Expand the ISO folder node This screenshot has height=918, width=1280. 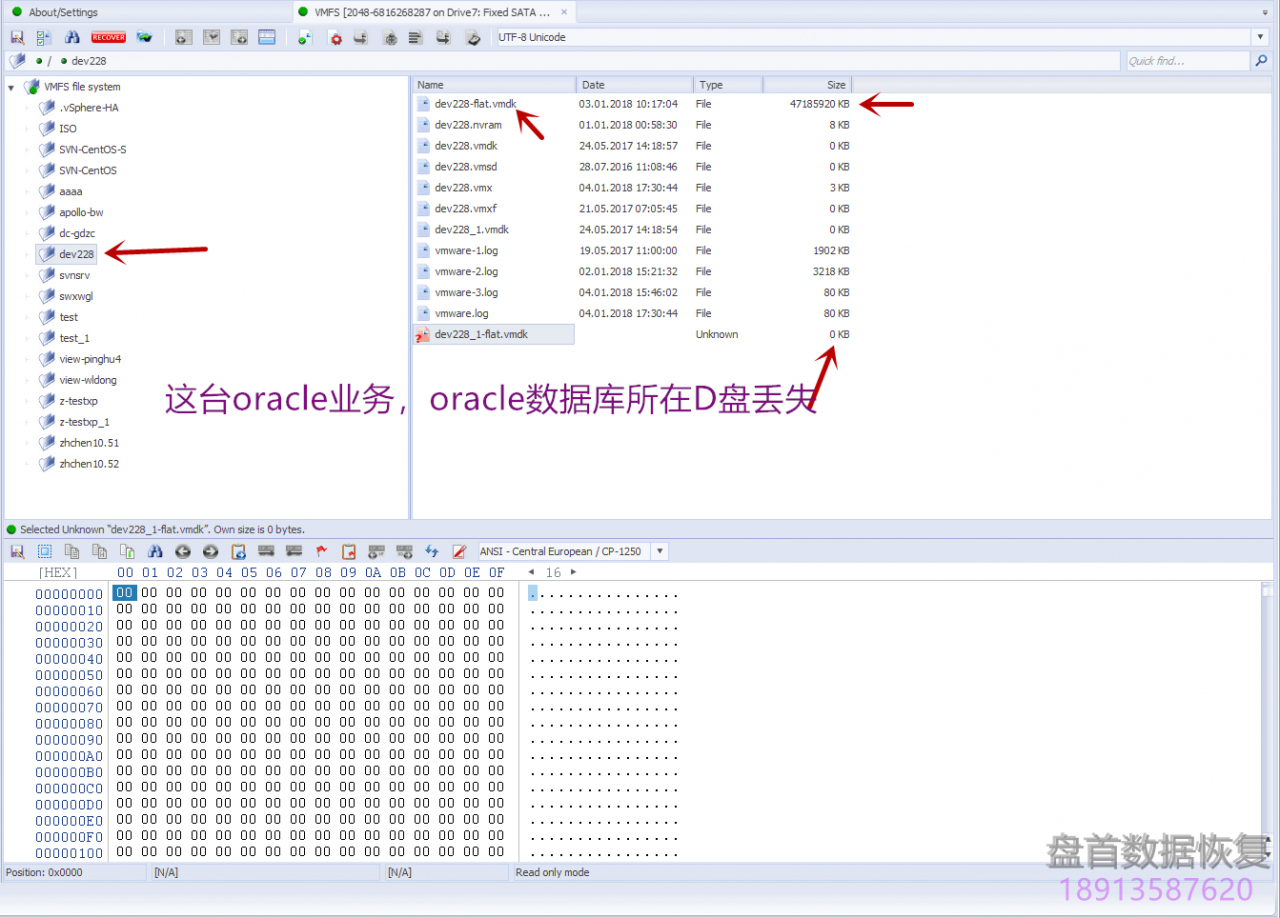tap(27, 129)
